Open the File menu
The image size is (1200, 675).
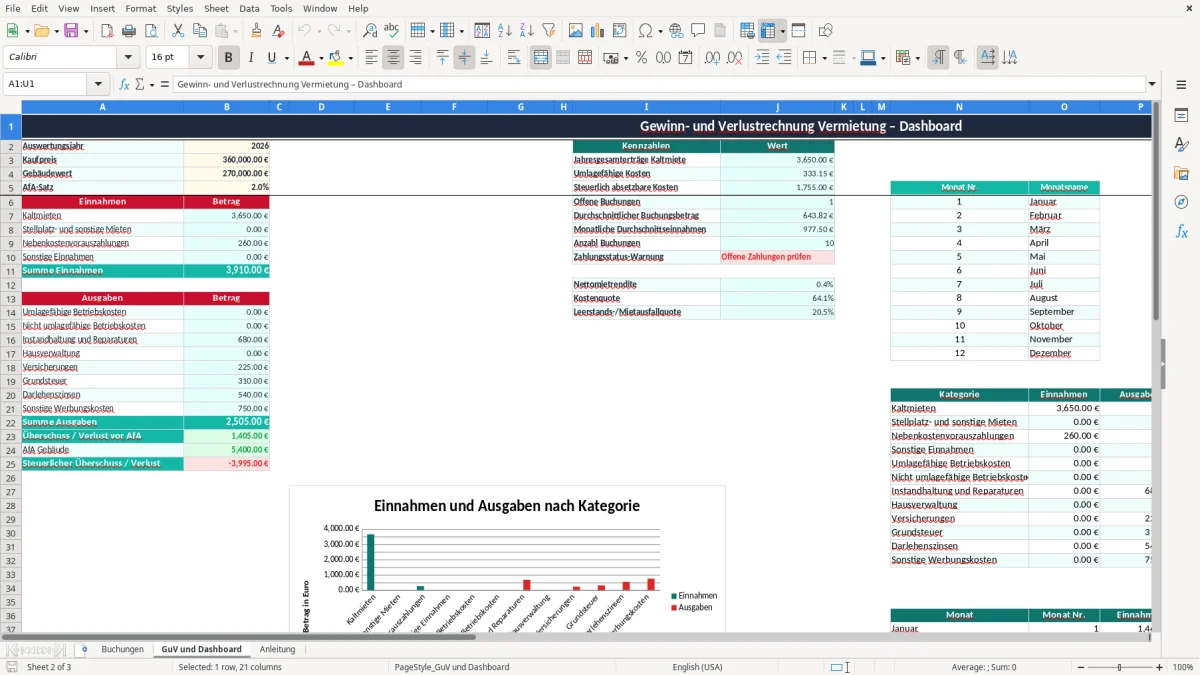point(13,8)
